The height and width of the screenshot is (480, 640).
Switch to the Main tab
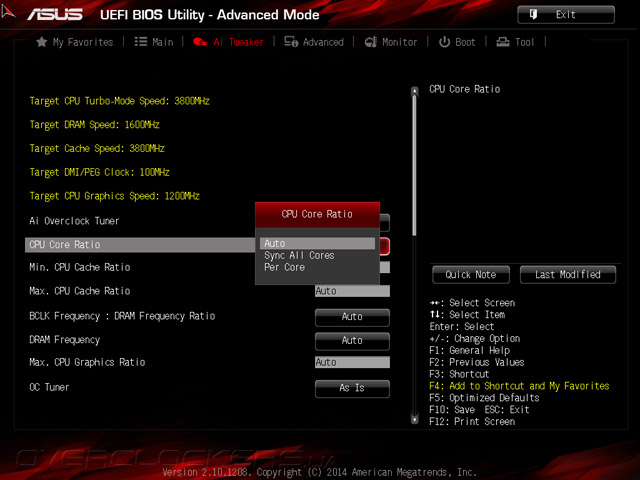point(154,42)
